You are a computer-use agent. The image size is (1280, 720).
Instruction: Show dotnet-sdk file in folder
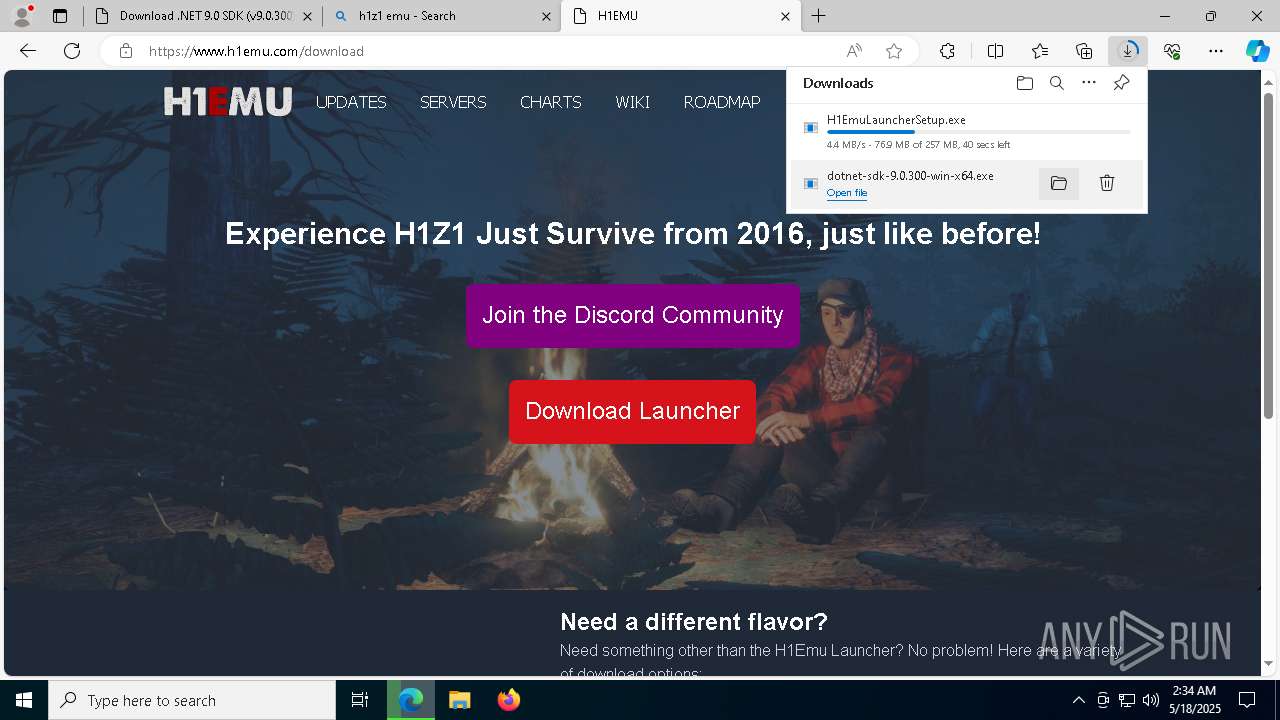click(x=1059, y=183)
